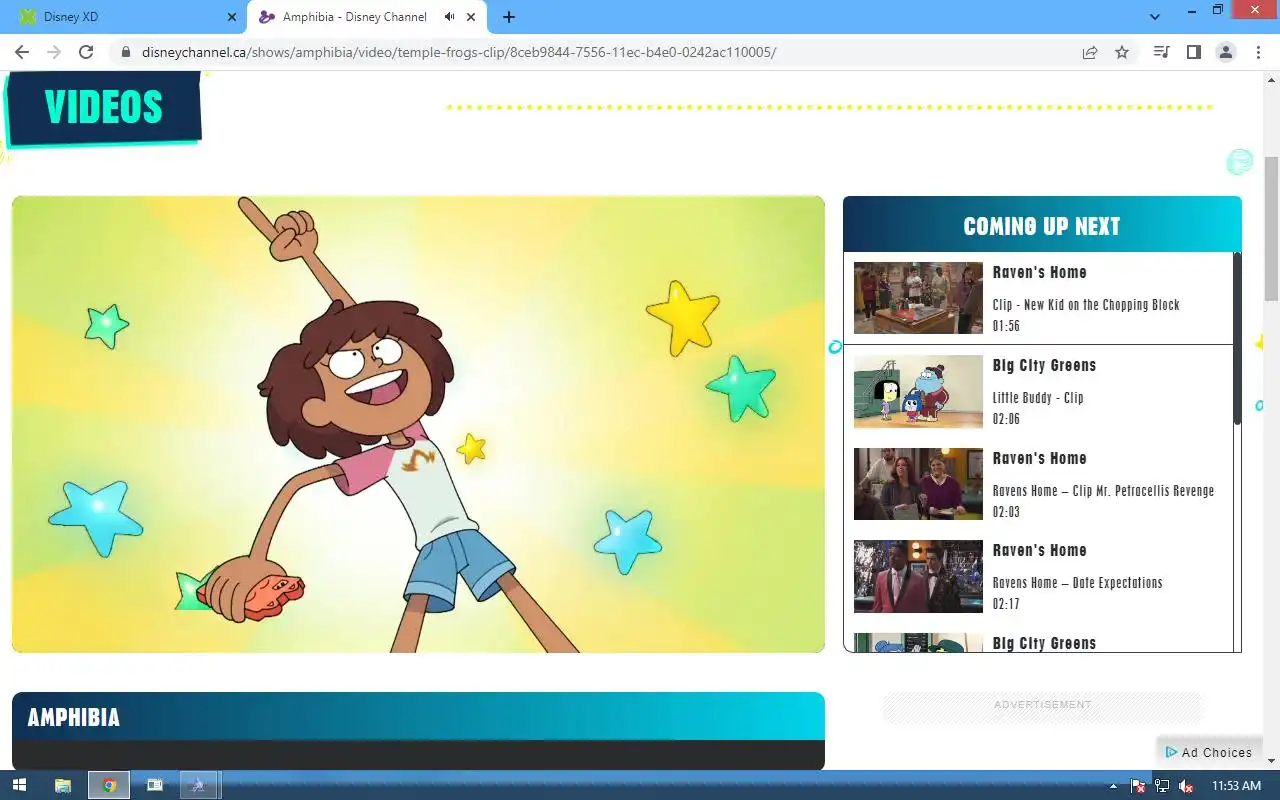Show hidden system tray icons

[x=1113, y=786]
